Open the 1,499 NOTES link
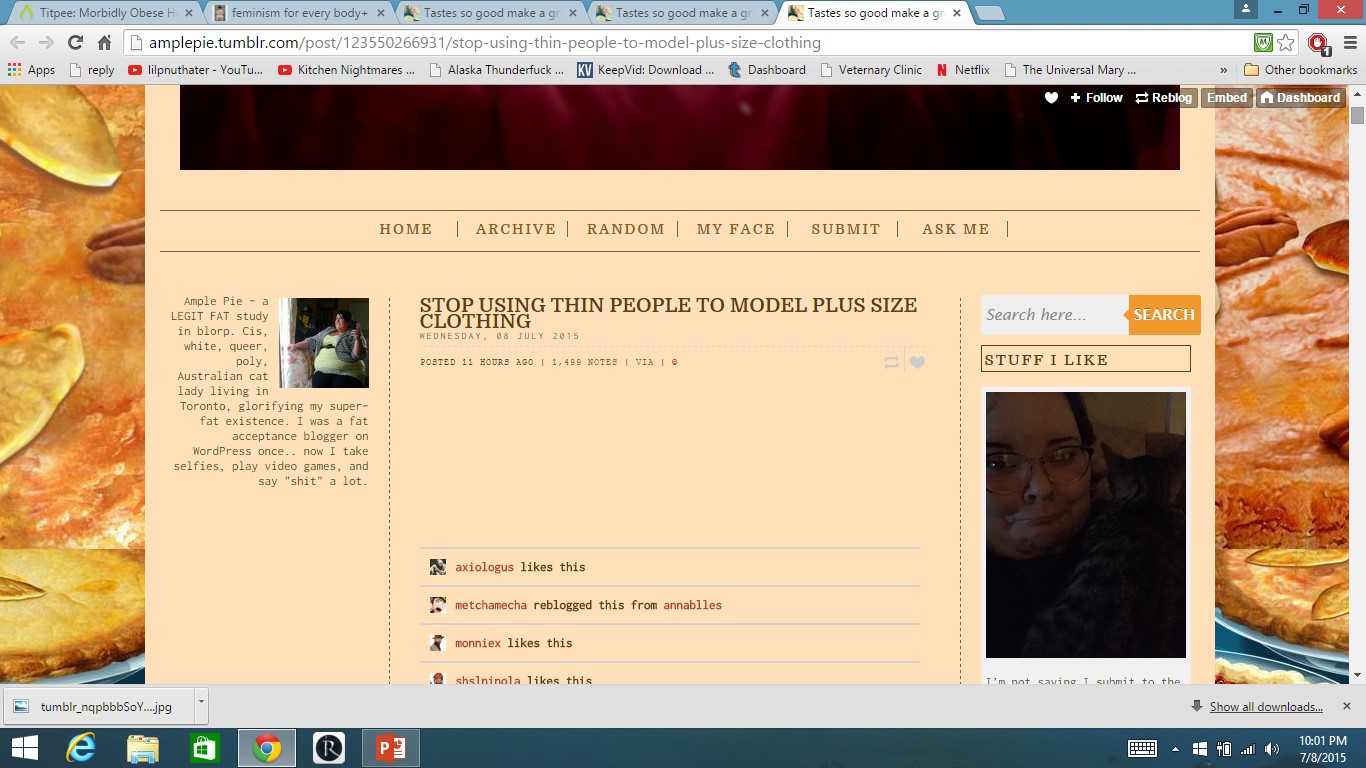Viewport: 1366px width, 768px height. [x=585, y=362]
